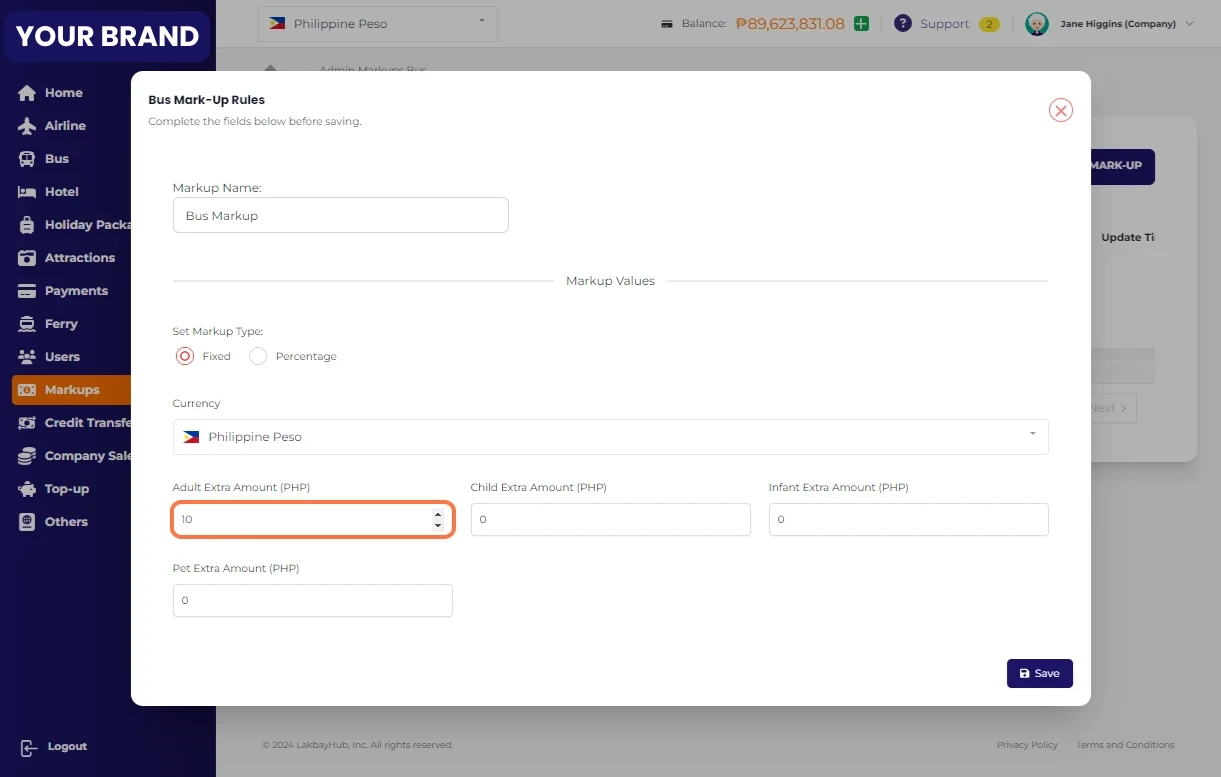Open the Payments menu item

click(x=75, y=291)
